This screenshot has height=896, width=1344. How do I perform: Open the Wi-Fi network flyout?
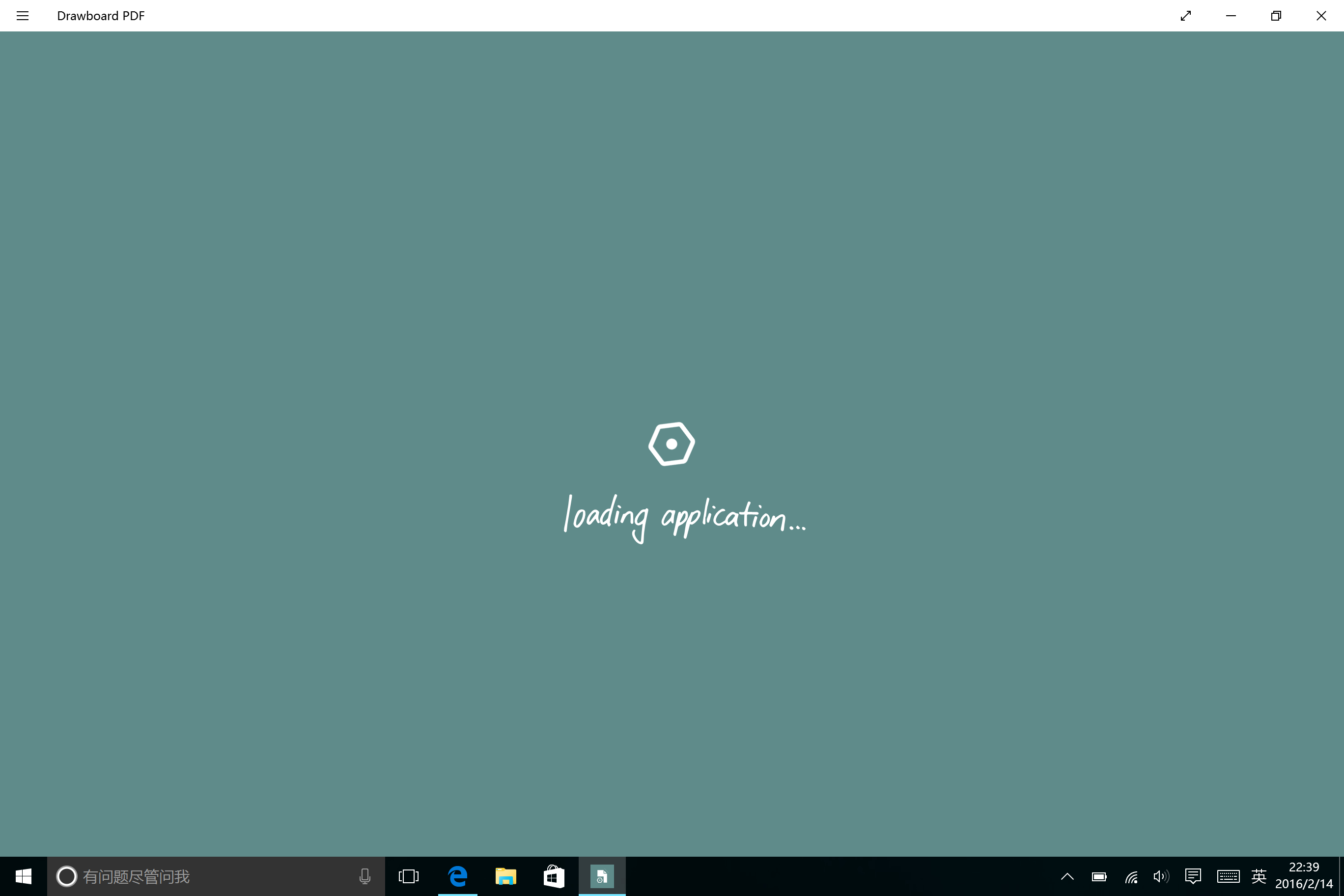1131,876
